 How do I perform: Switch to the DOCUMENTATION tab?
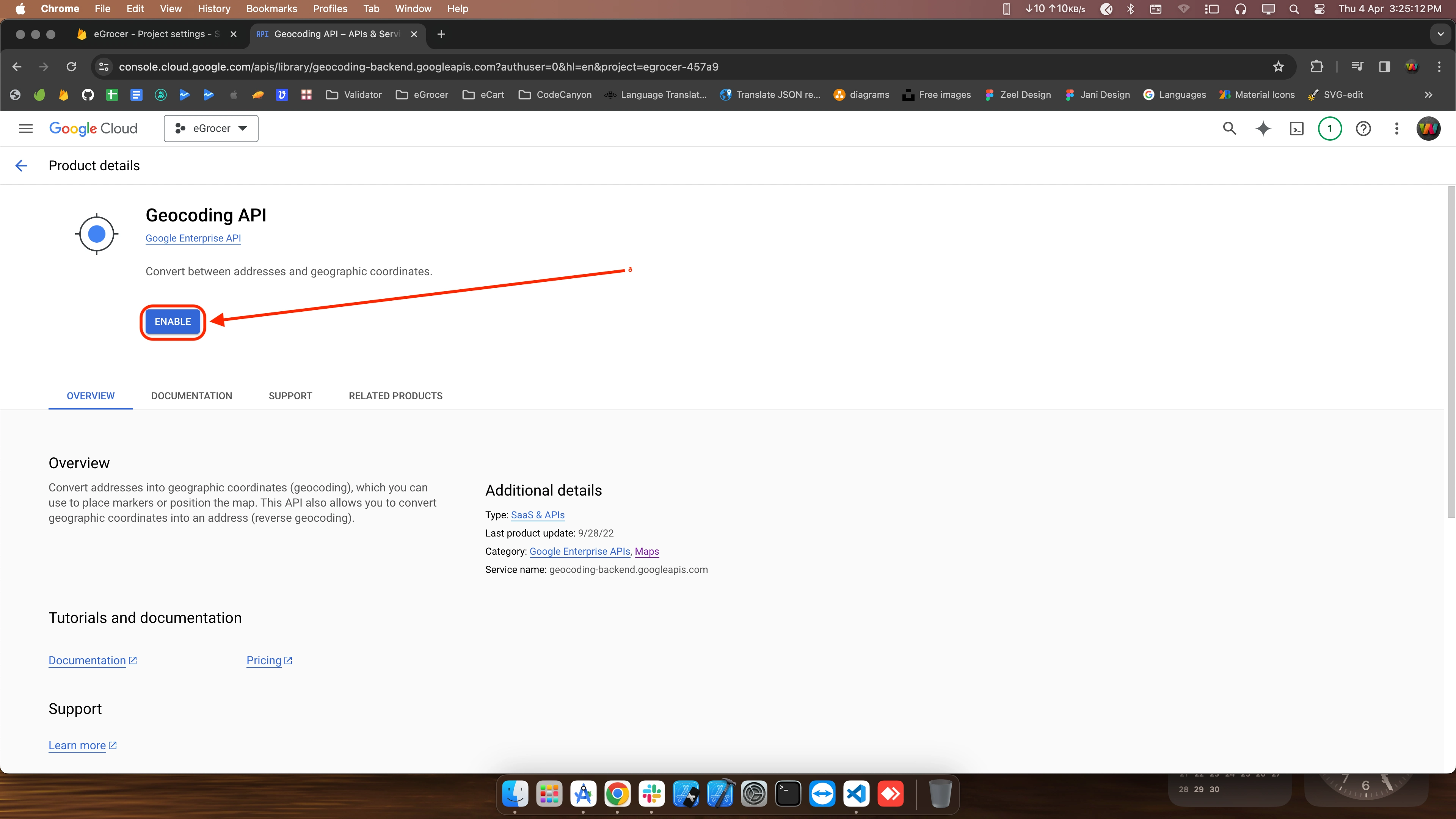(191, 396)
